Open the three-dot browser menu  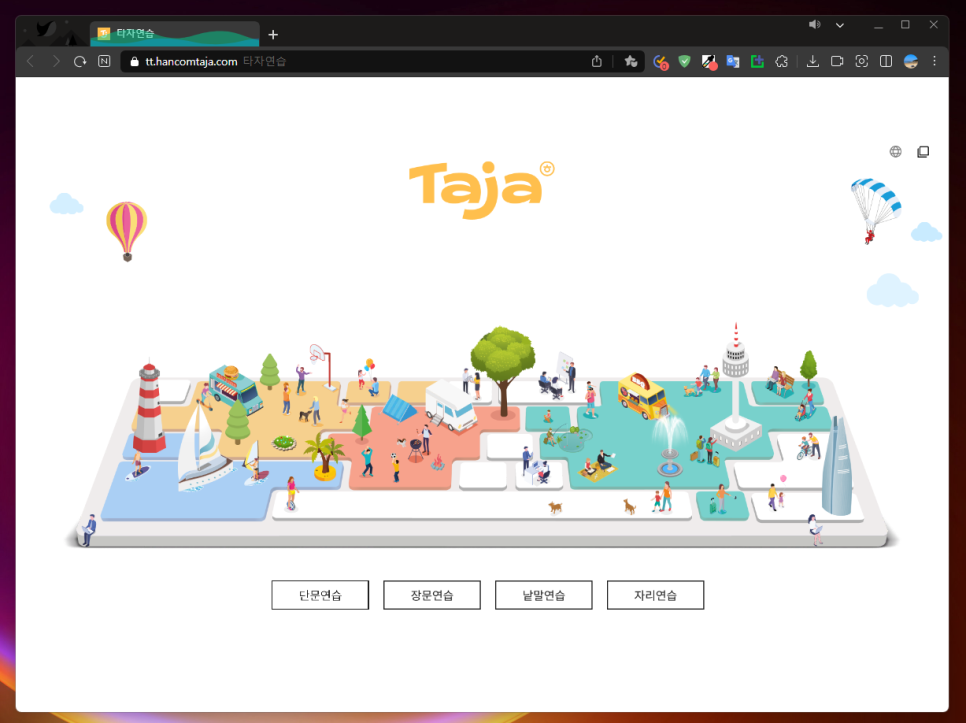point(935,61)
